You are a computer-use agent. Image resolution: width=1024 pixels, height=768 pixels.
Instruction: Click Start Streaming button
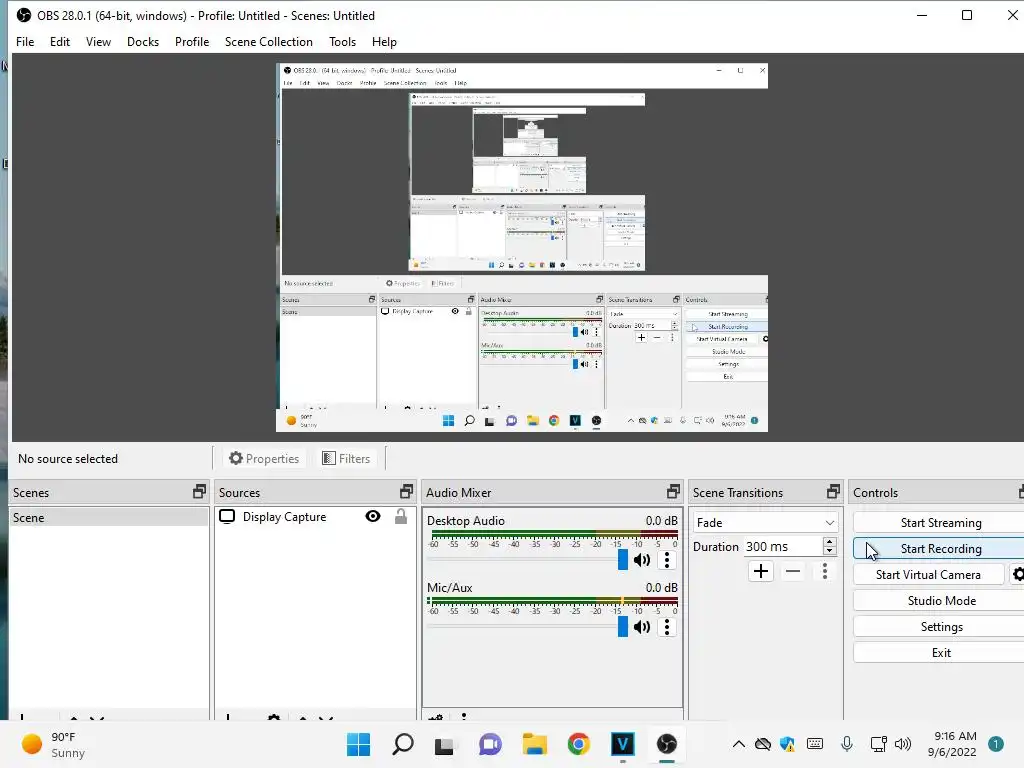(940, 522)
